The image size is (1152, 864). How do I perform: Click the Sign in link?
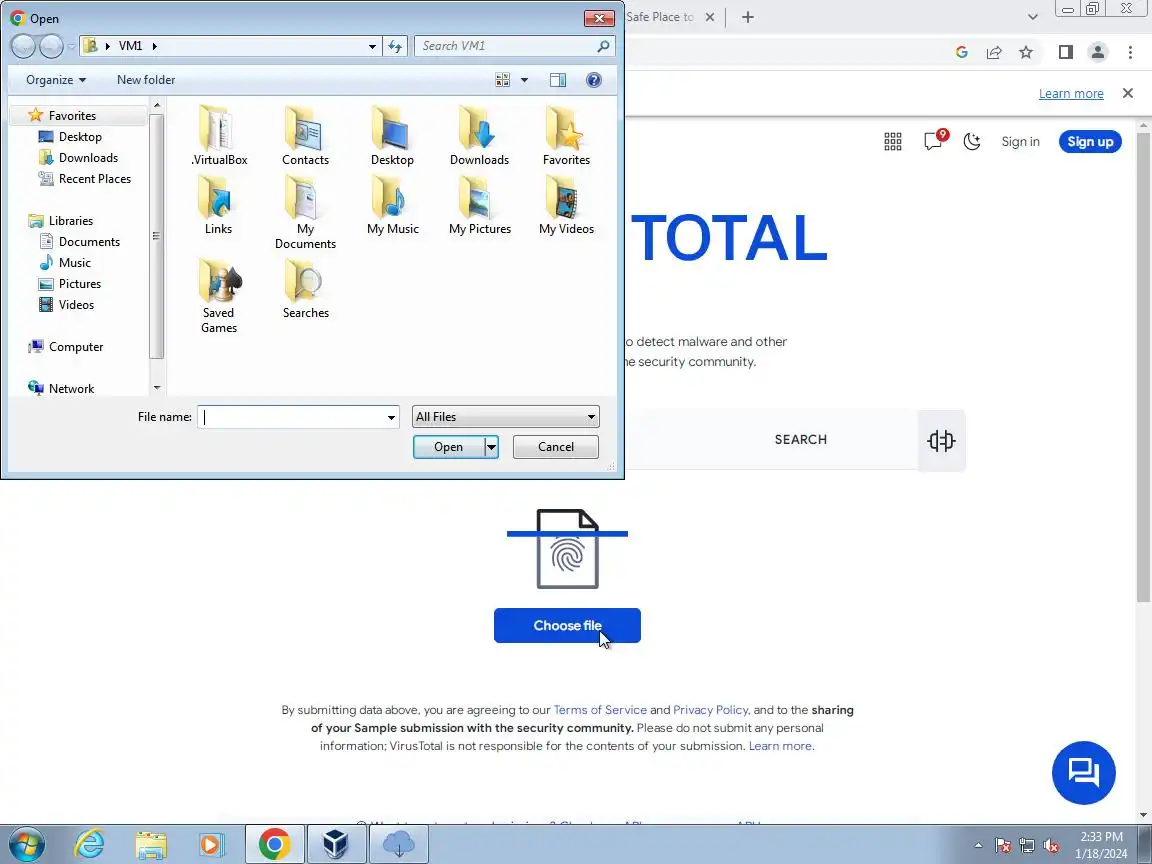pos(1020,142)
